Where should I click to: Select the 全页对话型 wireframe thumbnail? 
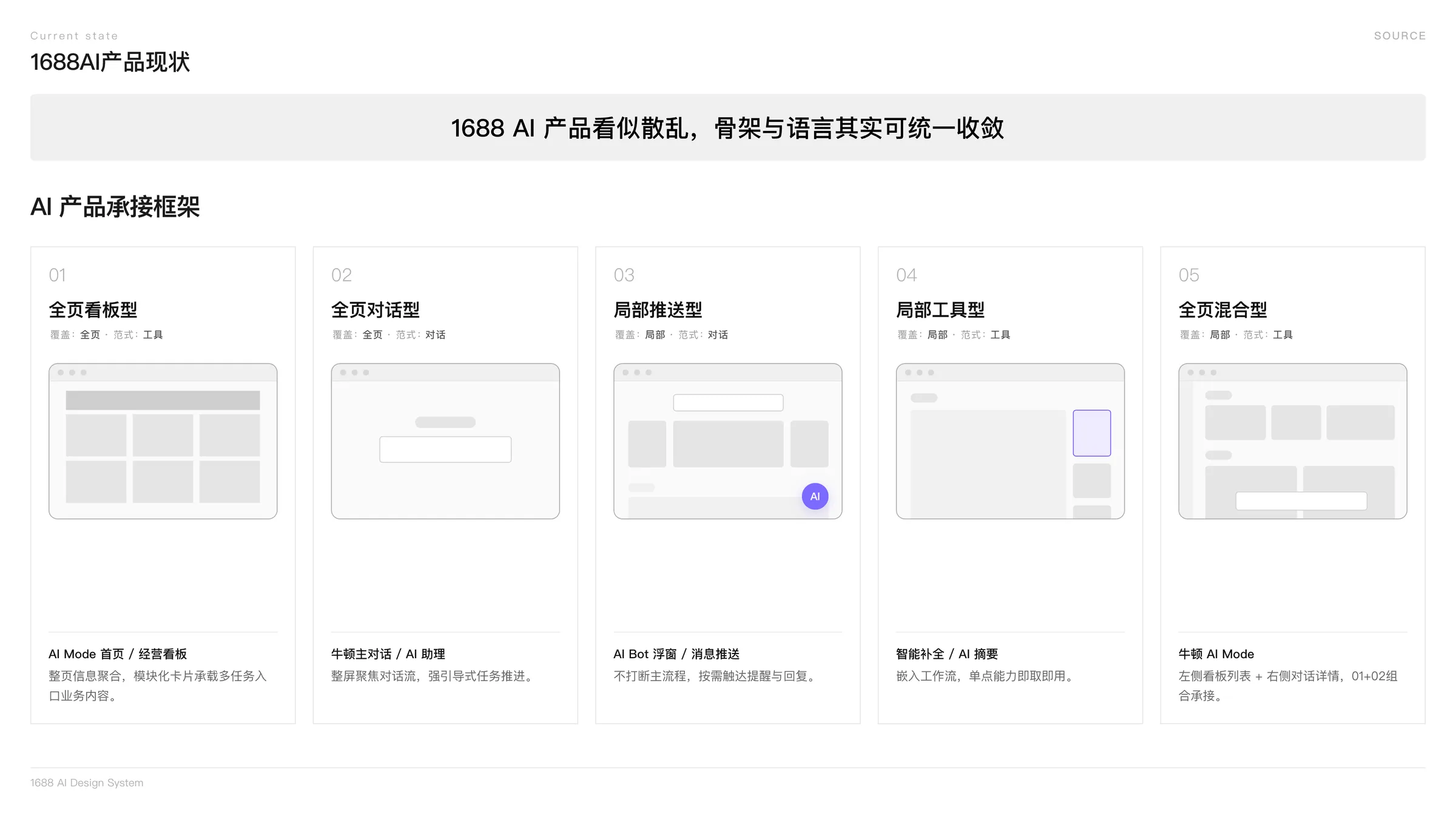point(445,441)
